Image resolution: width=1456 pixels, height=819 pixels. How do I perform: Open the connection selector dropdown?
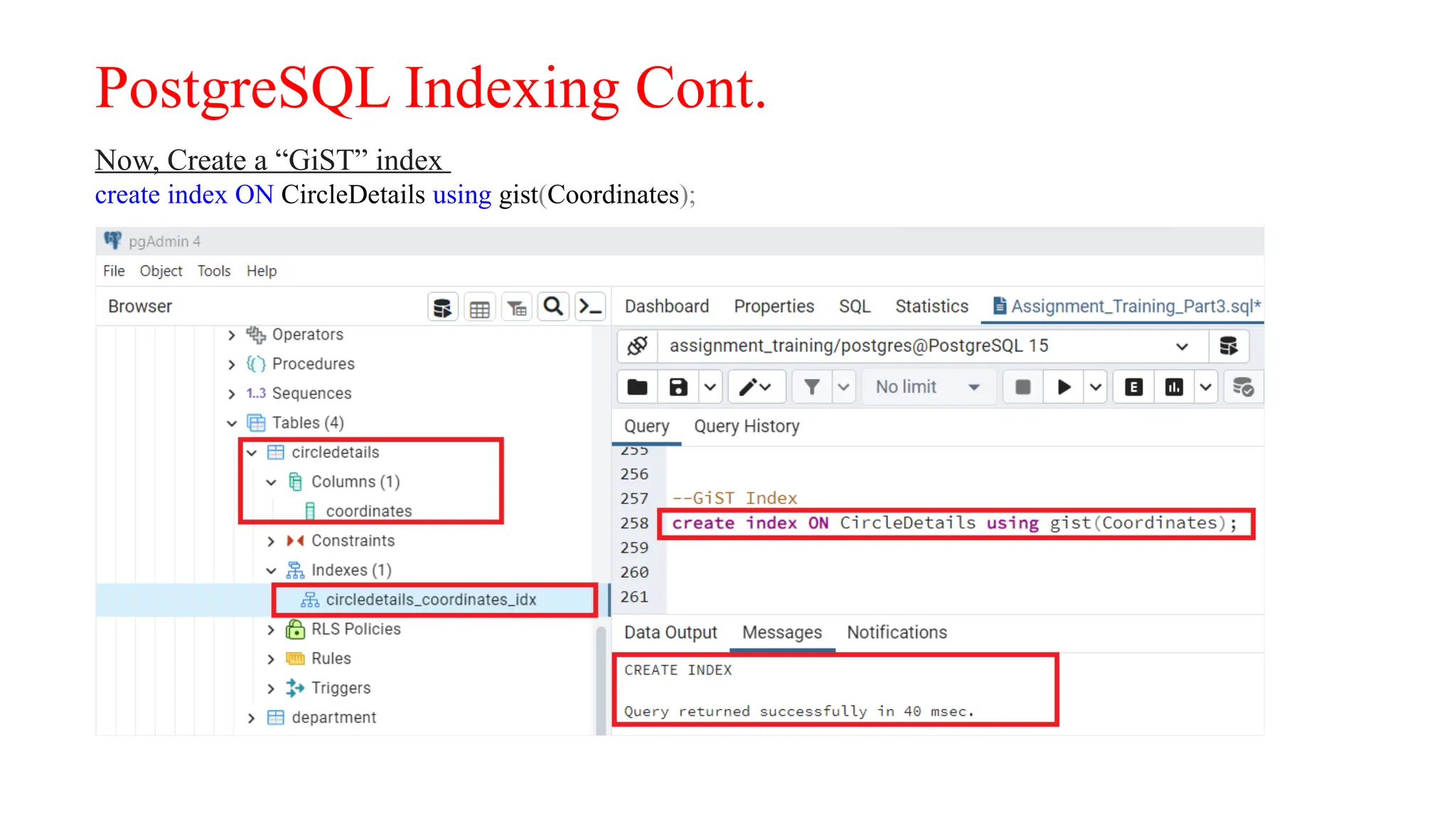[x=1182, y=347]
